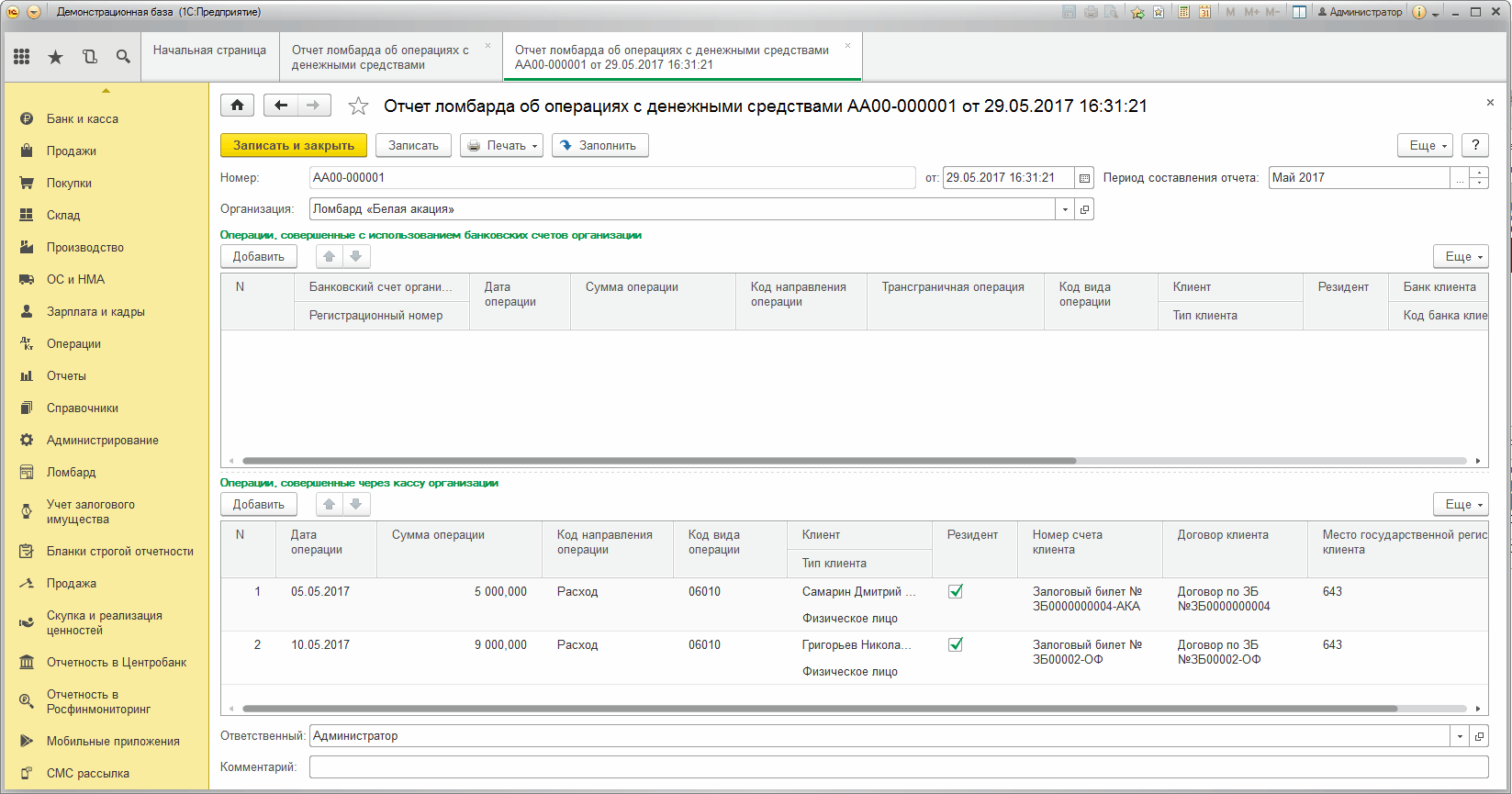The height and width of the screenshot is (794, 1512).
Task: Click the bank operations horizontal scrollbar
Action: pos(659,461)
